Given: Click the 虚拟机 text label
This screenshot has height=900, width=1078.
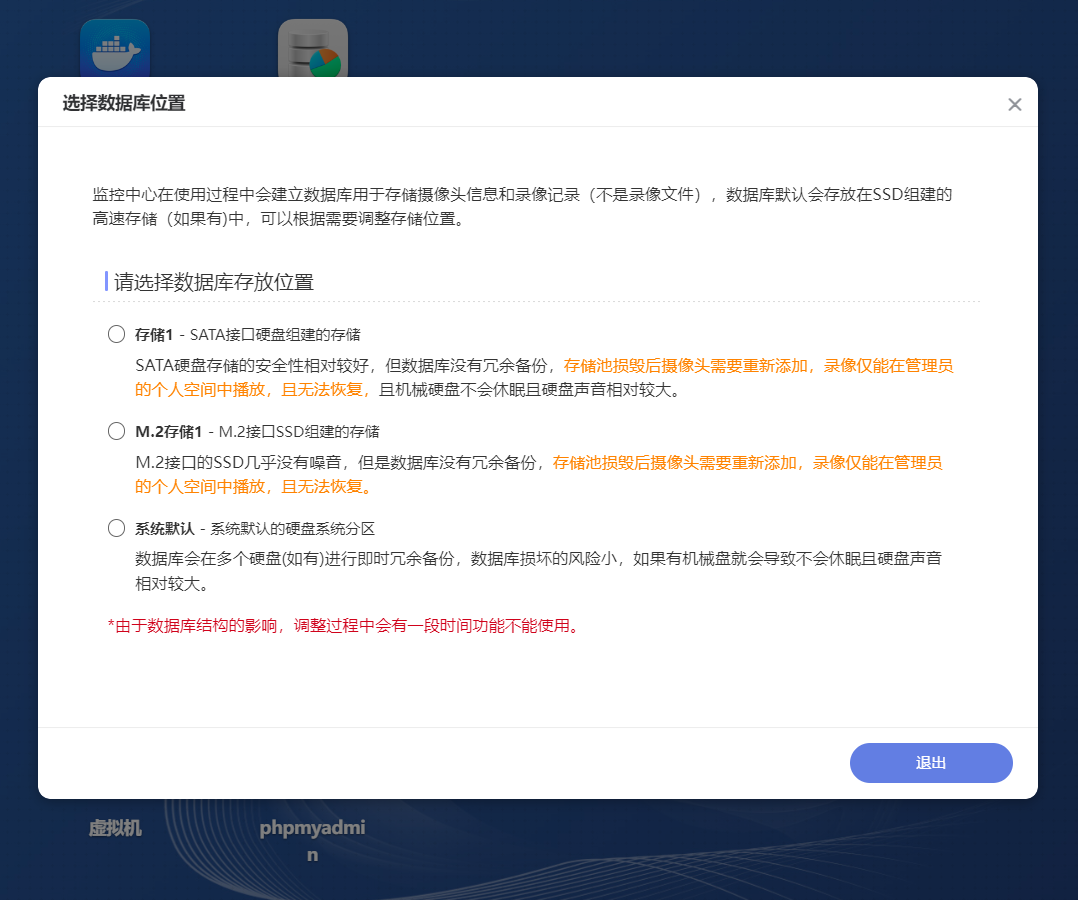Looking at the screenshot, I should [114, 829].
